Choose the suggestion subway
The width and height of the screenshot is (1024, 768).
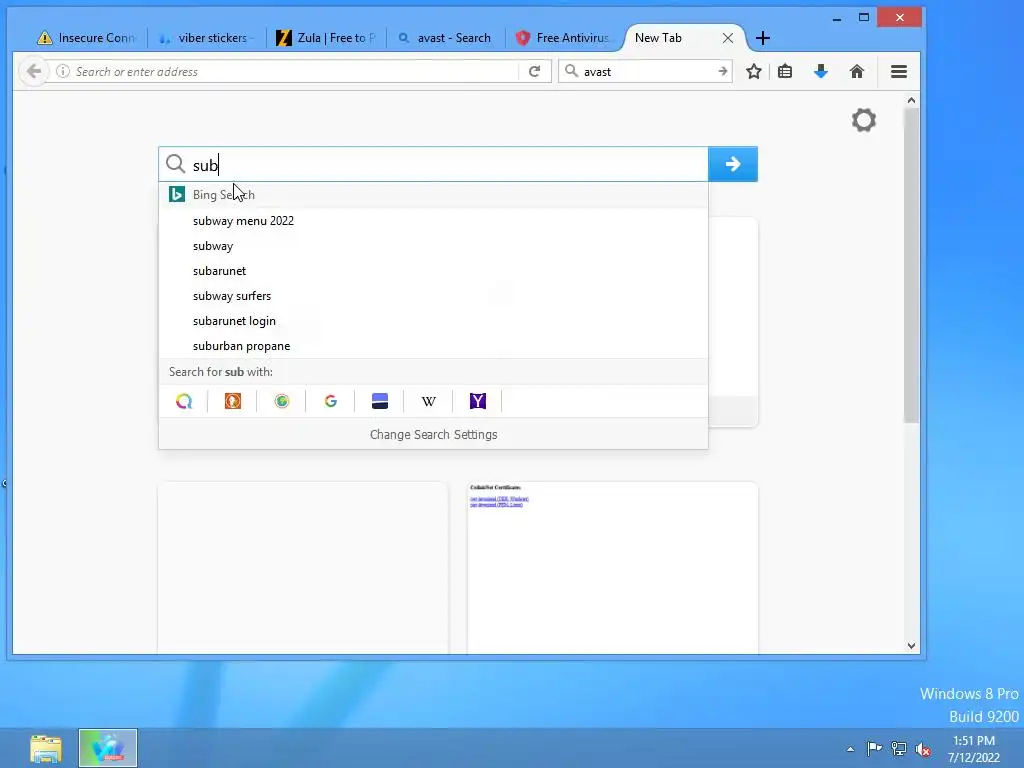click(433, 246)
